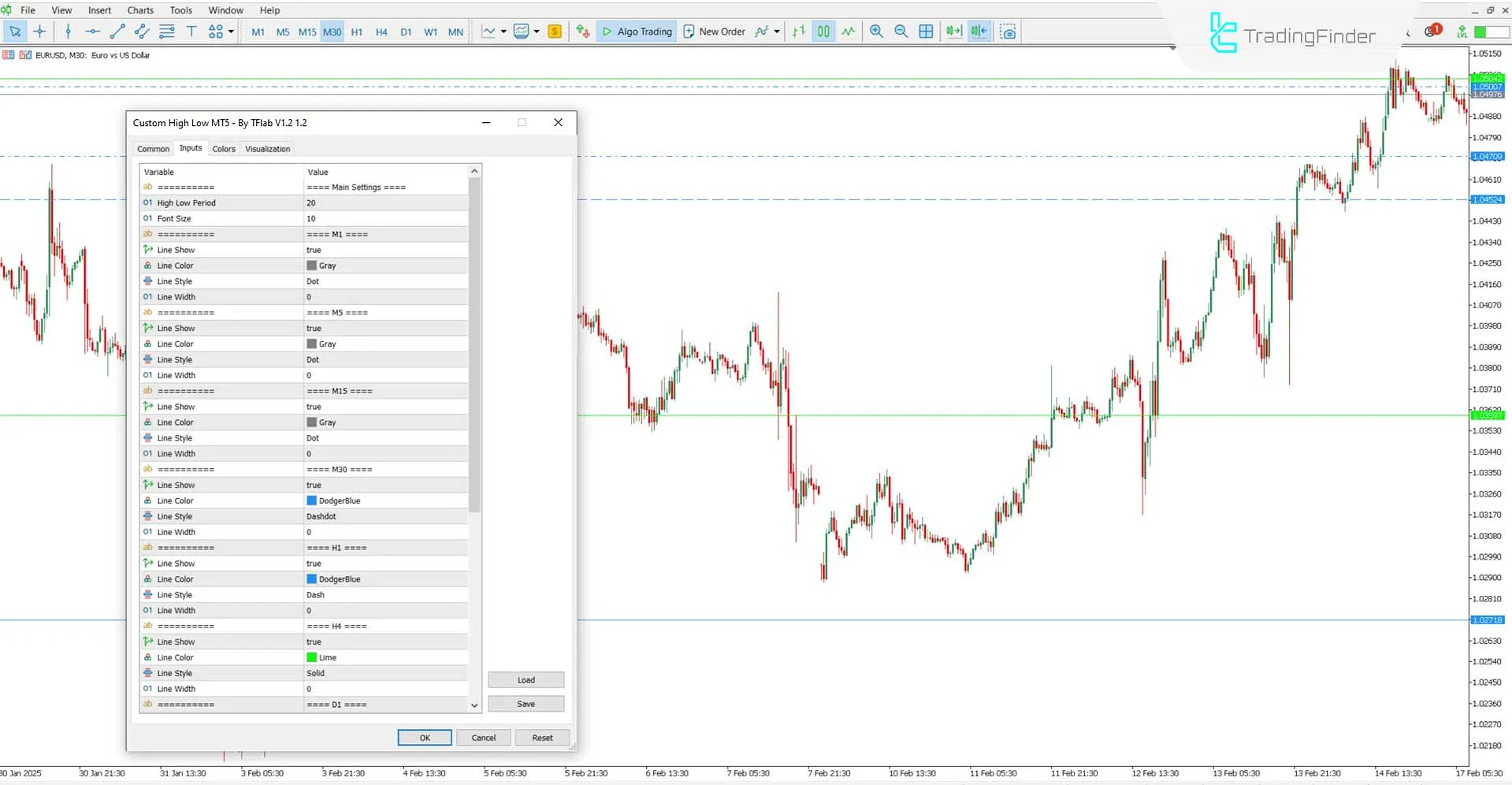Click the Lime color swatch for H4
Viewport: 1512px width, 785px height.
[313, 657]
